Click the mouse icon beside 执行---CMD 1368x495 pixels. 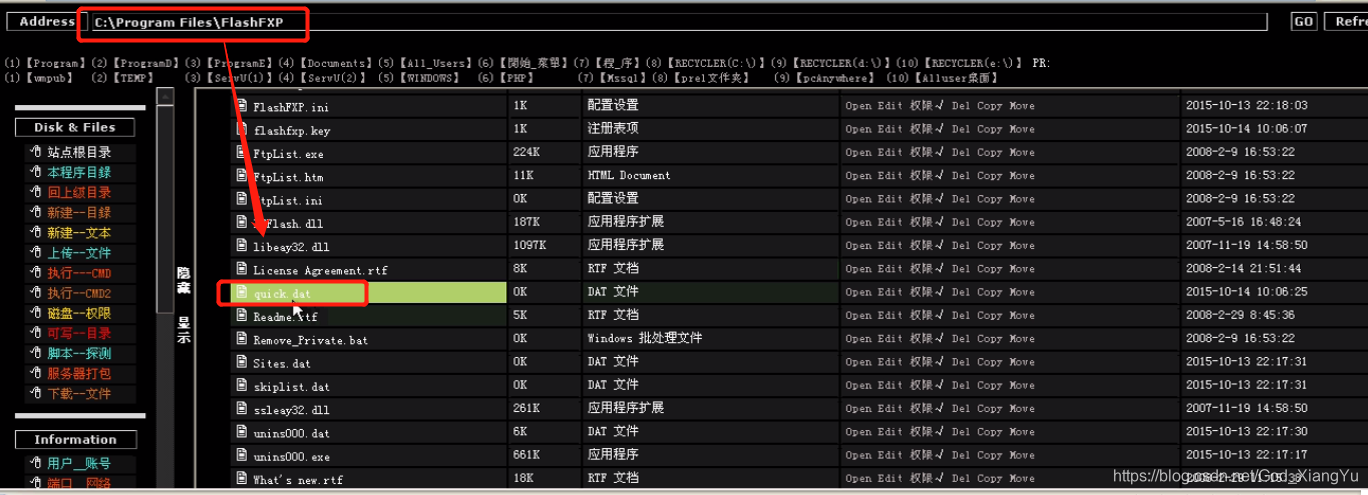(35, 273)
